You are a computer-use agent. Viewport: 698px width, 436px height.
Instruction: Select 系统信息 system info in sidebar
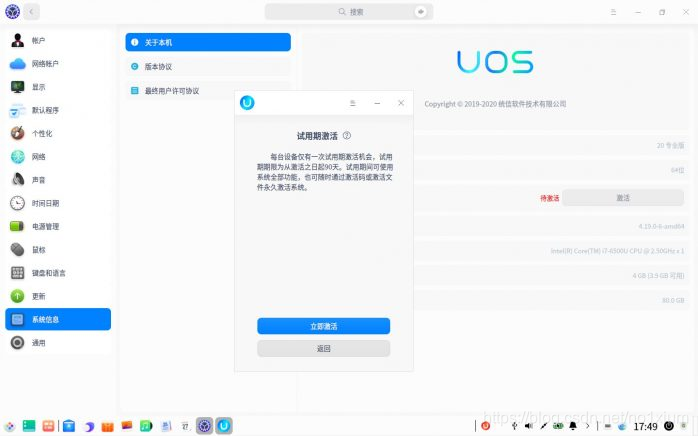tap(58, 319)
